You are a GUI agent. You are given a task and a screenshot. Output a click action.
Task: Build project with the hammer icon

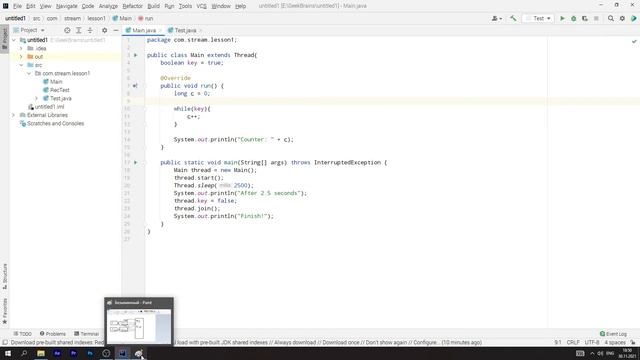[513, 18]
